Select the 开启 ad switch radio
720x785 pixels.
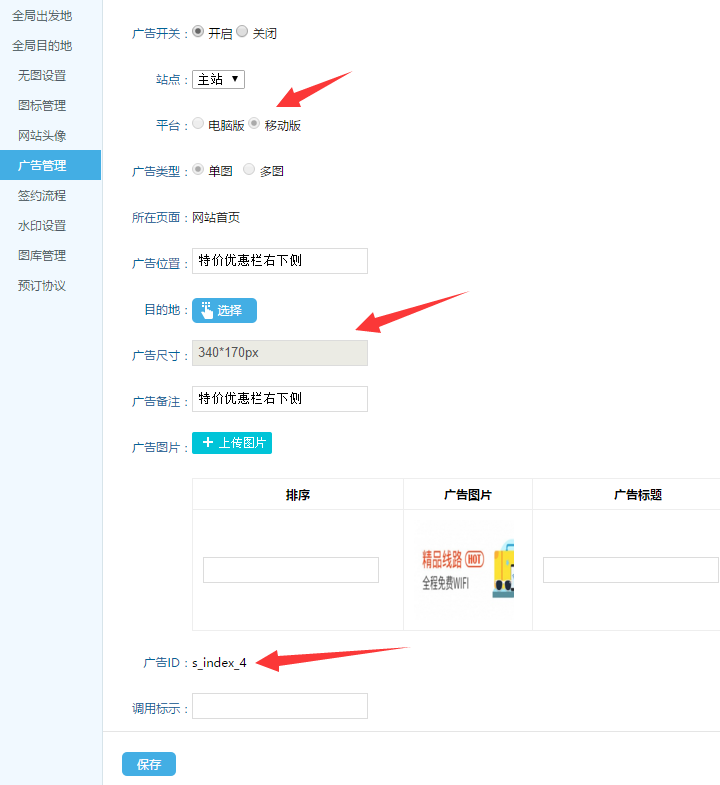(198, 32)
